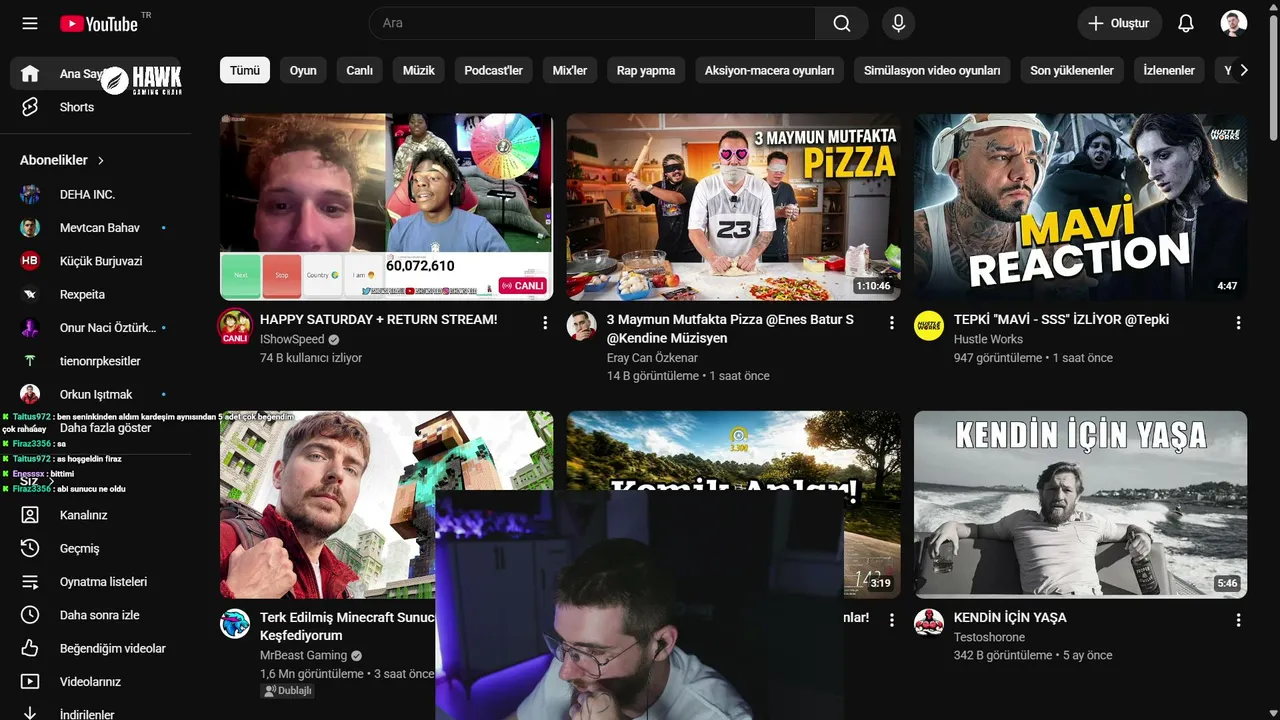Expand subscriptions with Daha fazla göster
The height and width of the screenshot is (720, 1280).
tap(105, 428)
